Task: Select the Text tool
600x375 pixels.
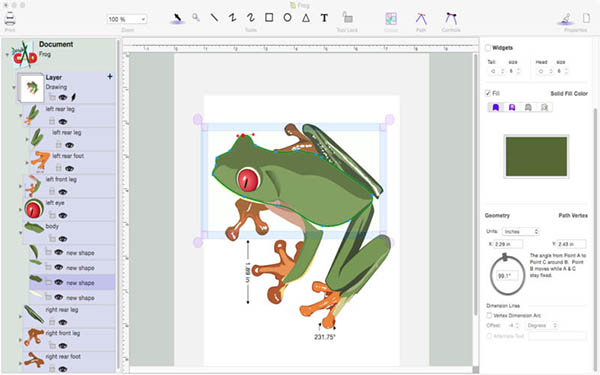Action: [324, 18]
